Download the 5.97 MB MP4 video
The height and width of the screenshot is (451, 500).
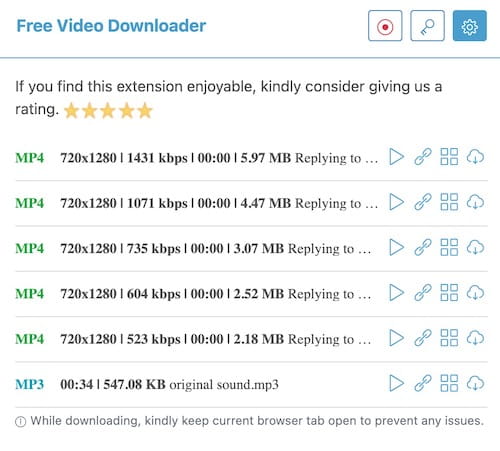coord(475,157)
